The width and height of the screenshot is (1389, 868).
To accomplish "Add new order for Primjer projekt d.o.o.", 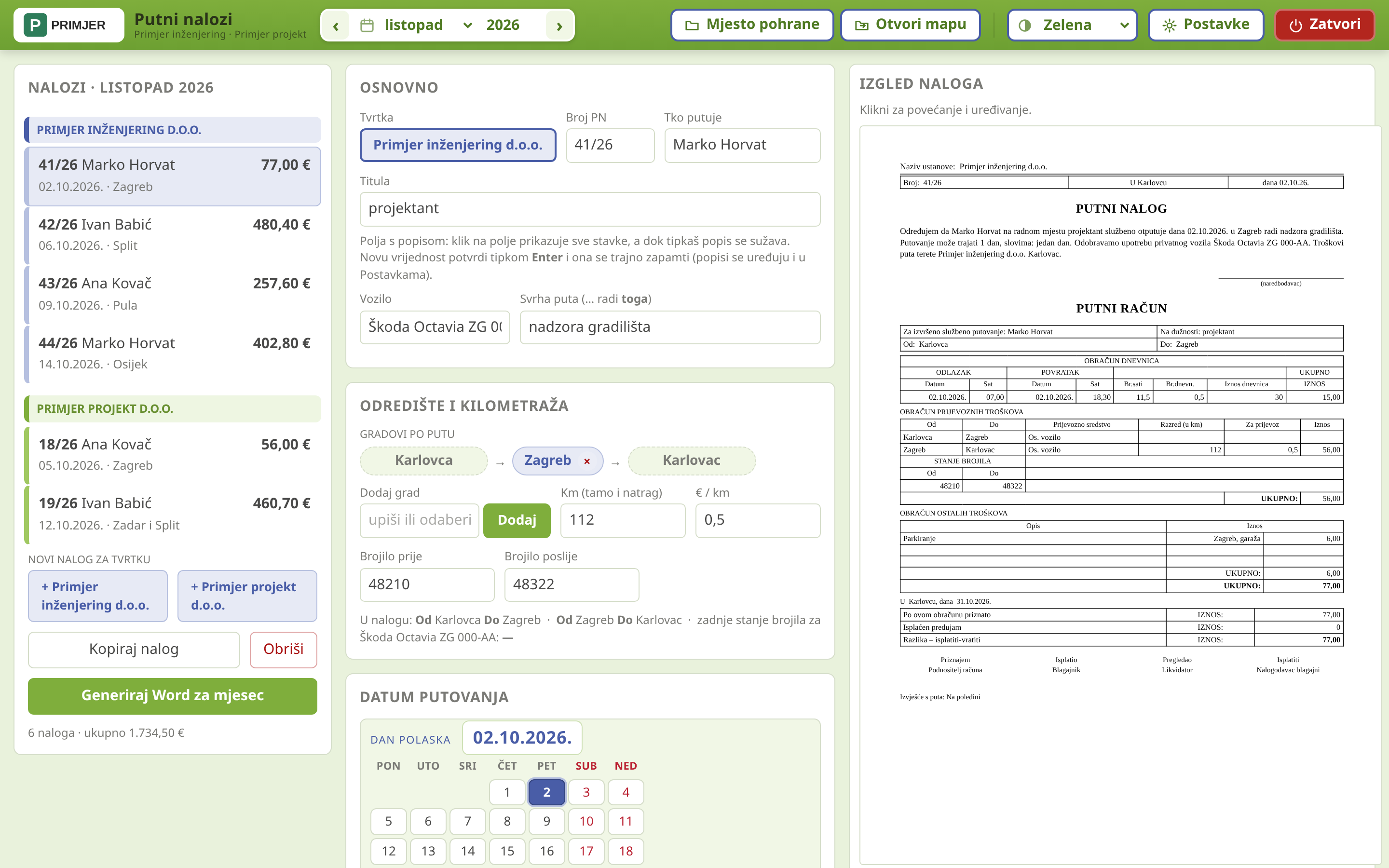I will [247, 596].
